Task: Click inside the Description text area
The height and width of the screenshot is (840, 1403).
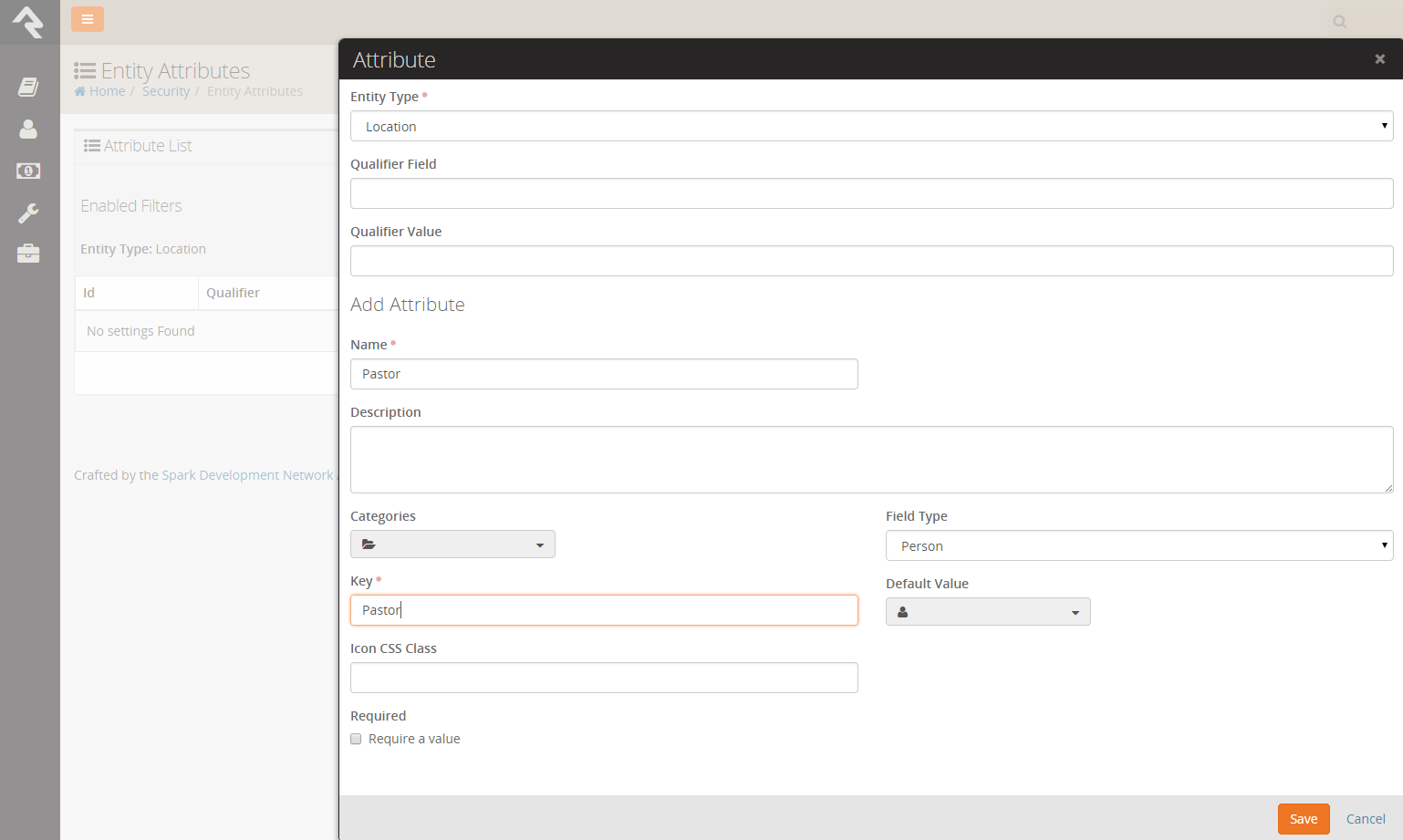Action: coord(871,460)
